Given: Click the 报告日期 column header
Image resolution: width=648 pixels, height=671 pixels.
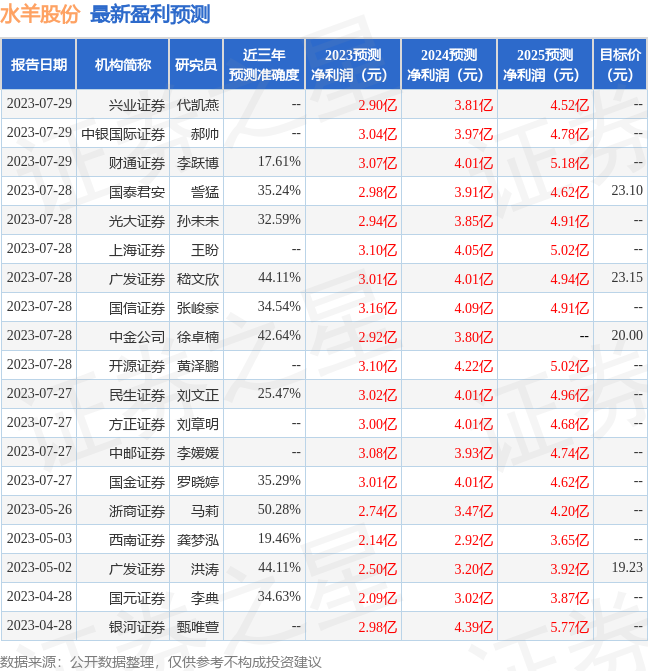Looking at the screenshot, I should pos(39,65).
